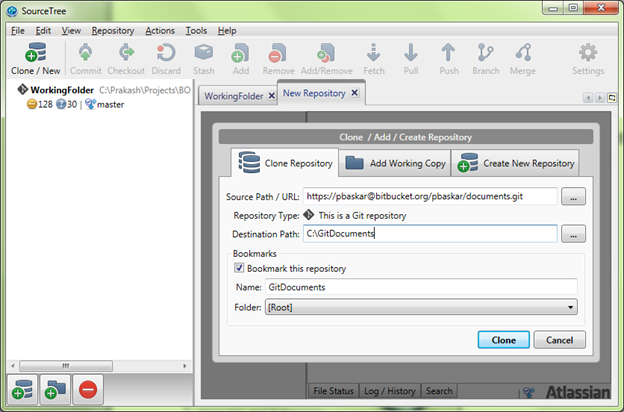Open Clone / New repository toolbar button
624x412 pixels.
(x=36, y=59)
